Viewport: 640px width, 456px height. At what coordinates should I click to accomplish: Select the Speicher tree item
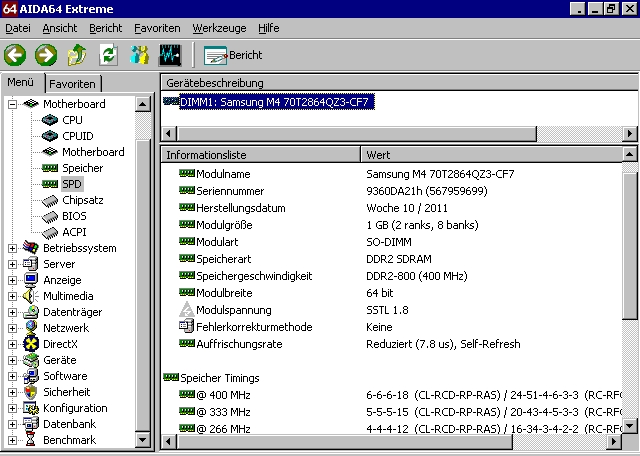[82, 168]
